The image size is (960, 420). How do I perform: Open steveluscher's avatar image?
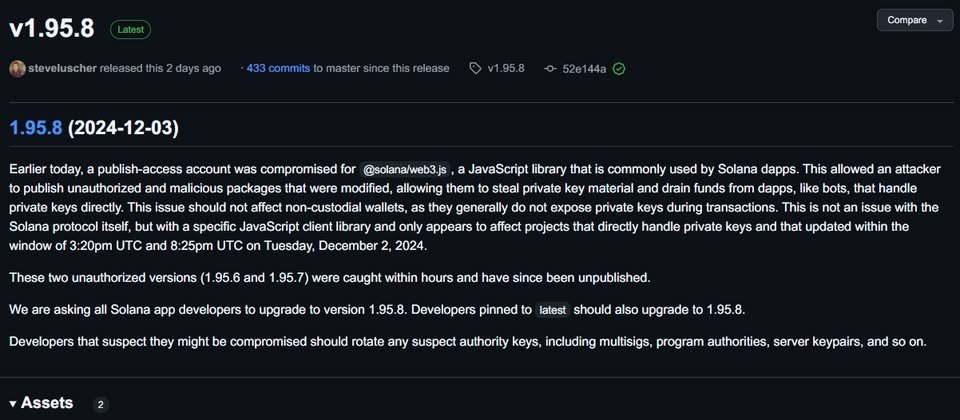(x=17, y=69)
